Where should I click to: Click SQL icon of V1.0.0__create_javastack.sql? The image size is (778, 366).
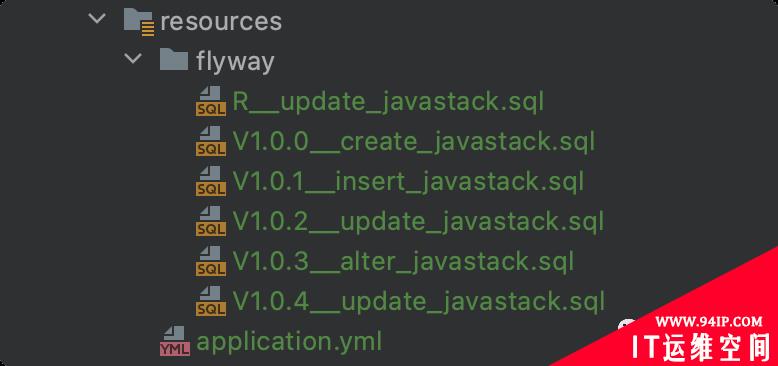pyautogui.click(x=210, y=141)
